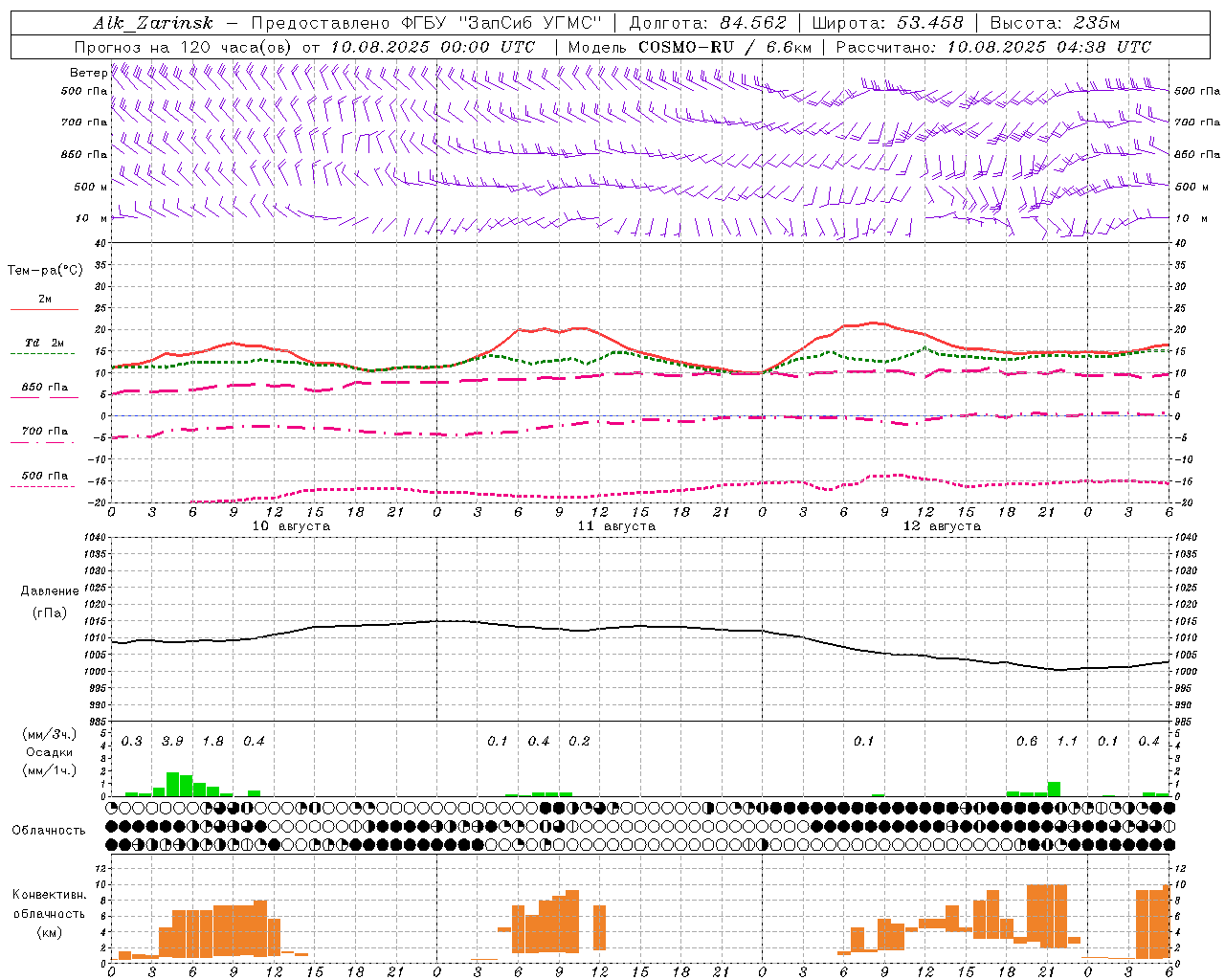This screenshot has height=980, width=1225.
Task: Click the forecast header Прогноз на 120 часа(ов)
Action: [184, 47]
